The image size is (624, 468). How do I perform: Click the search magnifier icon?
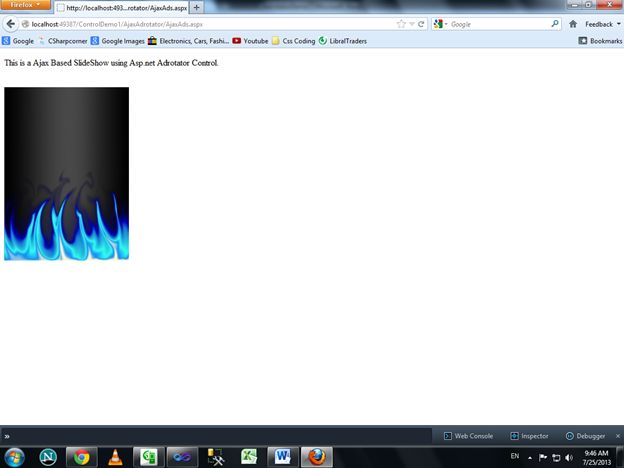pyautogui.click(x=555, y=24)
